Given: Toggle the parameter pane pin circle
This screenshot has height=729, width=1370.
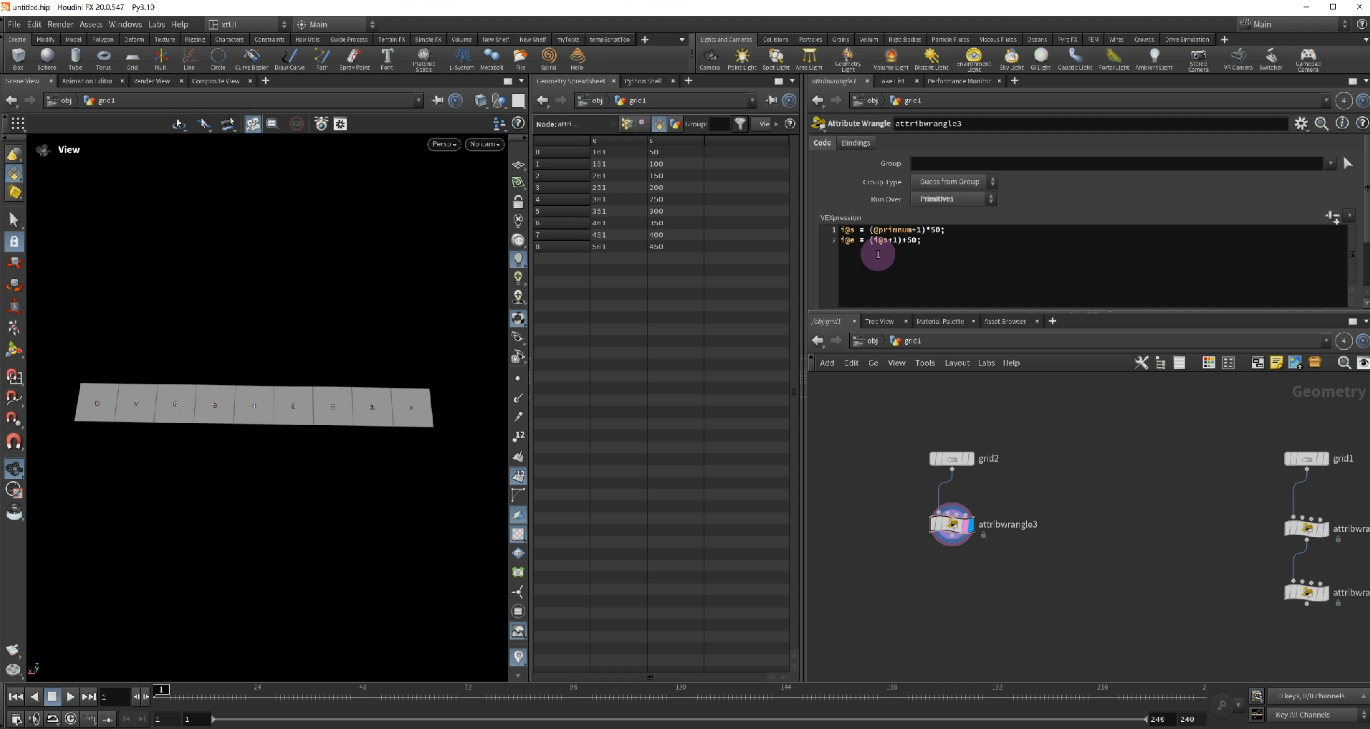Looking at the screenshot, I should 1344,100.
